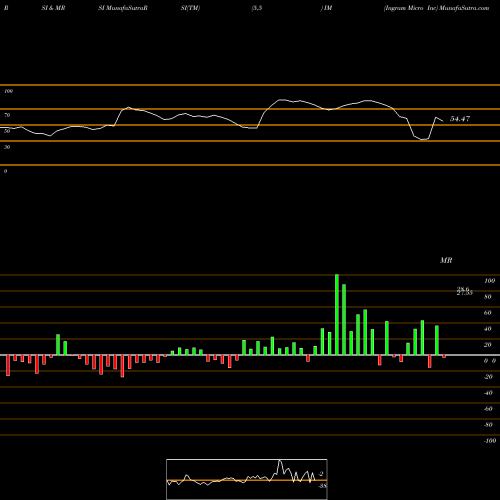
Task: Click the 30 label on the RSI axis
Action: point(7,147)
